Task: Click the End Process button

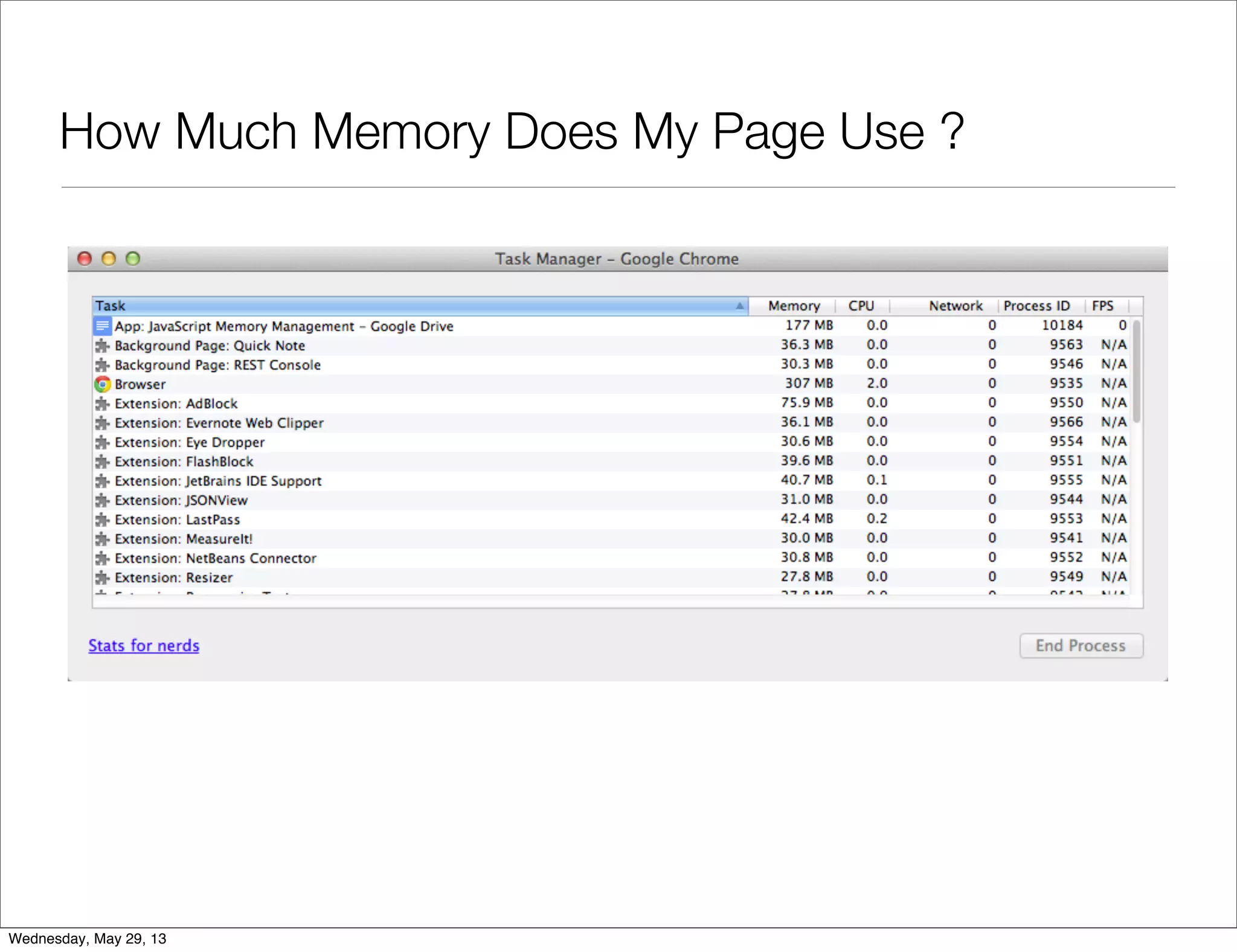Action: point(1081,646)
